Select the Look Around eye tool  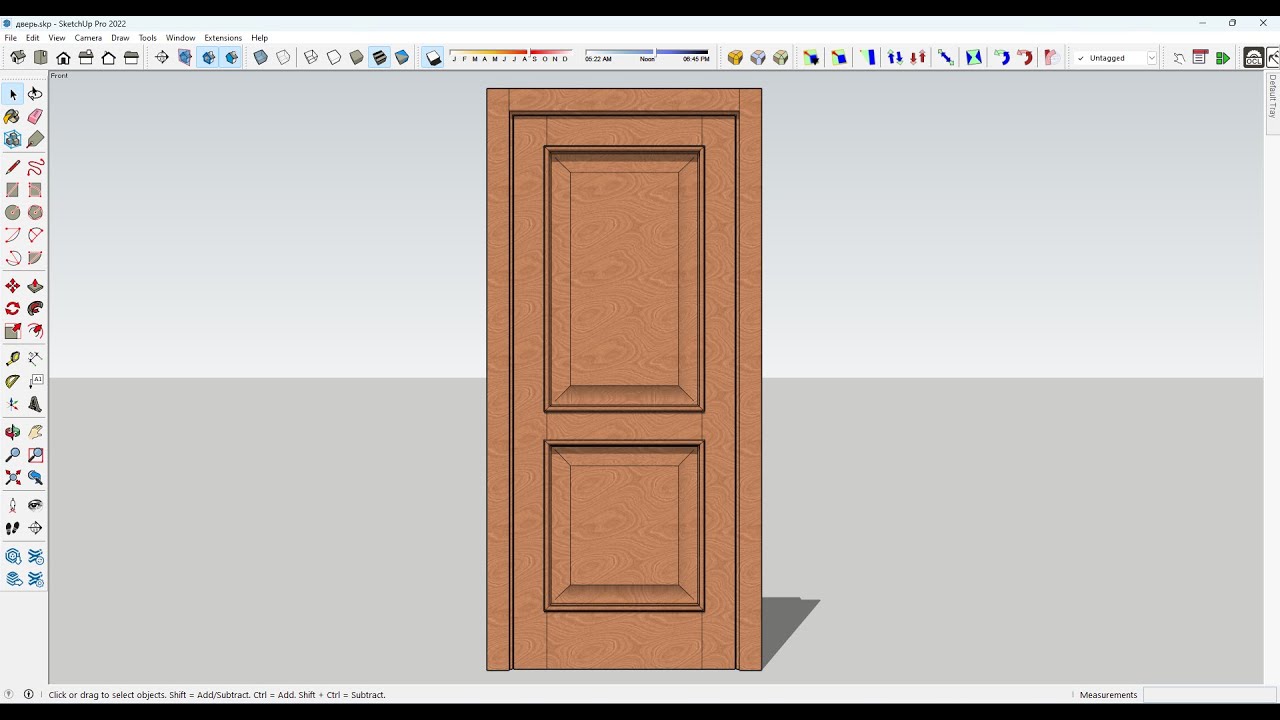pyautogui.click(x=35, y=505)
